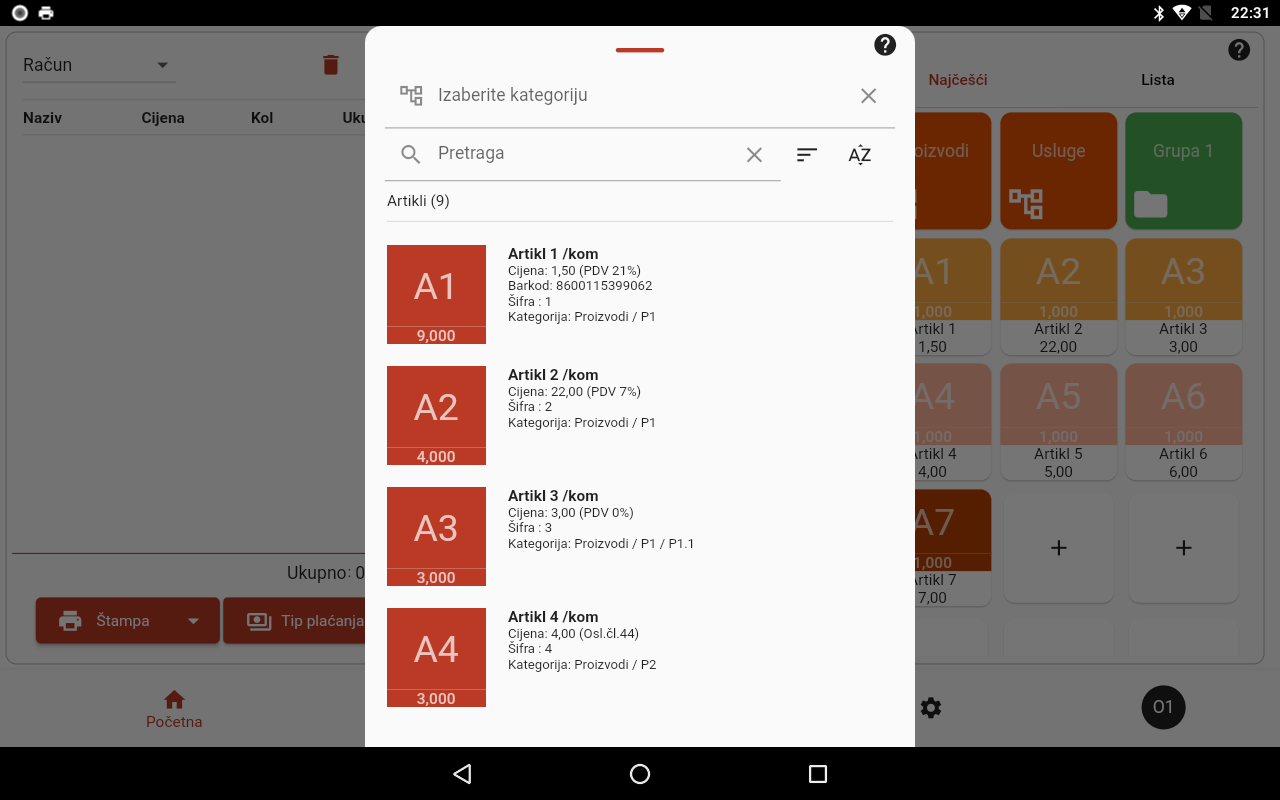Tap the A-Z alphabetical sort icon
Viewport: 1280px width, 800px height.
859,155
